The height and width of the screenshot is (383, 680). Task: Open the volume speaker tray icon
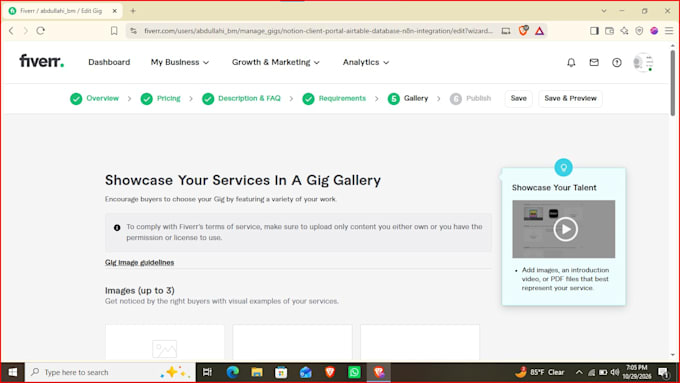(615, 372)
